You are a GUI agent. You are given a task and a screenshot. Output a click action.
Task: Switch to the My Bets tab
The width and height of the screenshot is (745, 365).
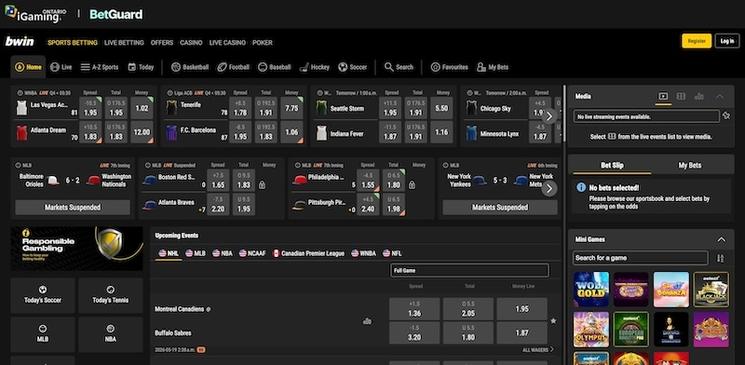click(x=689, y=165)
